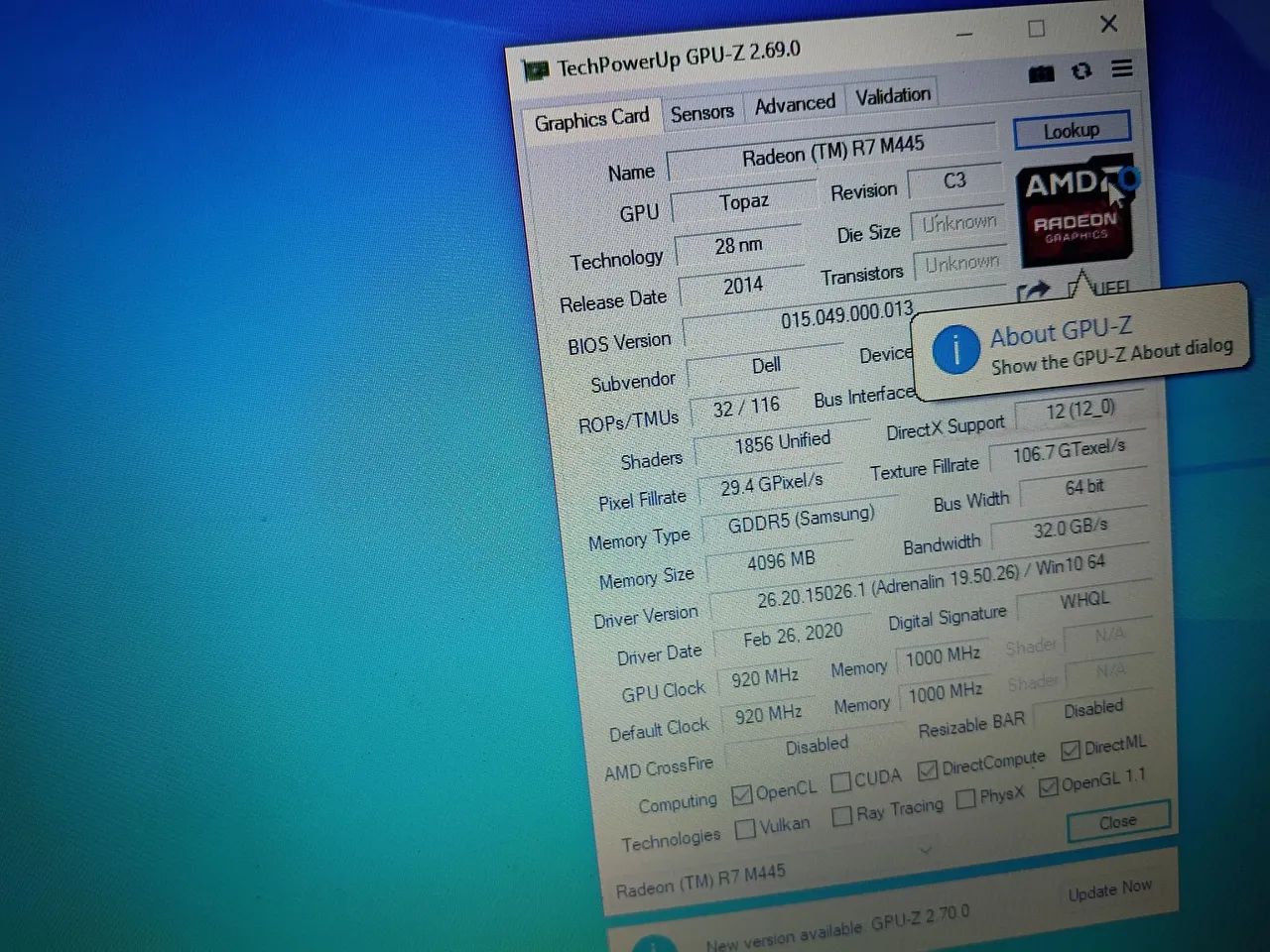1270x952 pixels.
Task: Click the Name field Radeon (TM) R7 M445
Action: click(x=832, y=151)
